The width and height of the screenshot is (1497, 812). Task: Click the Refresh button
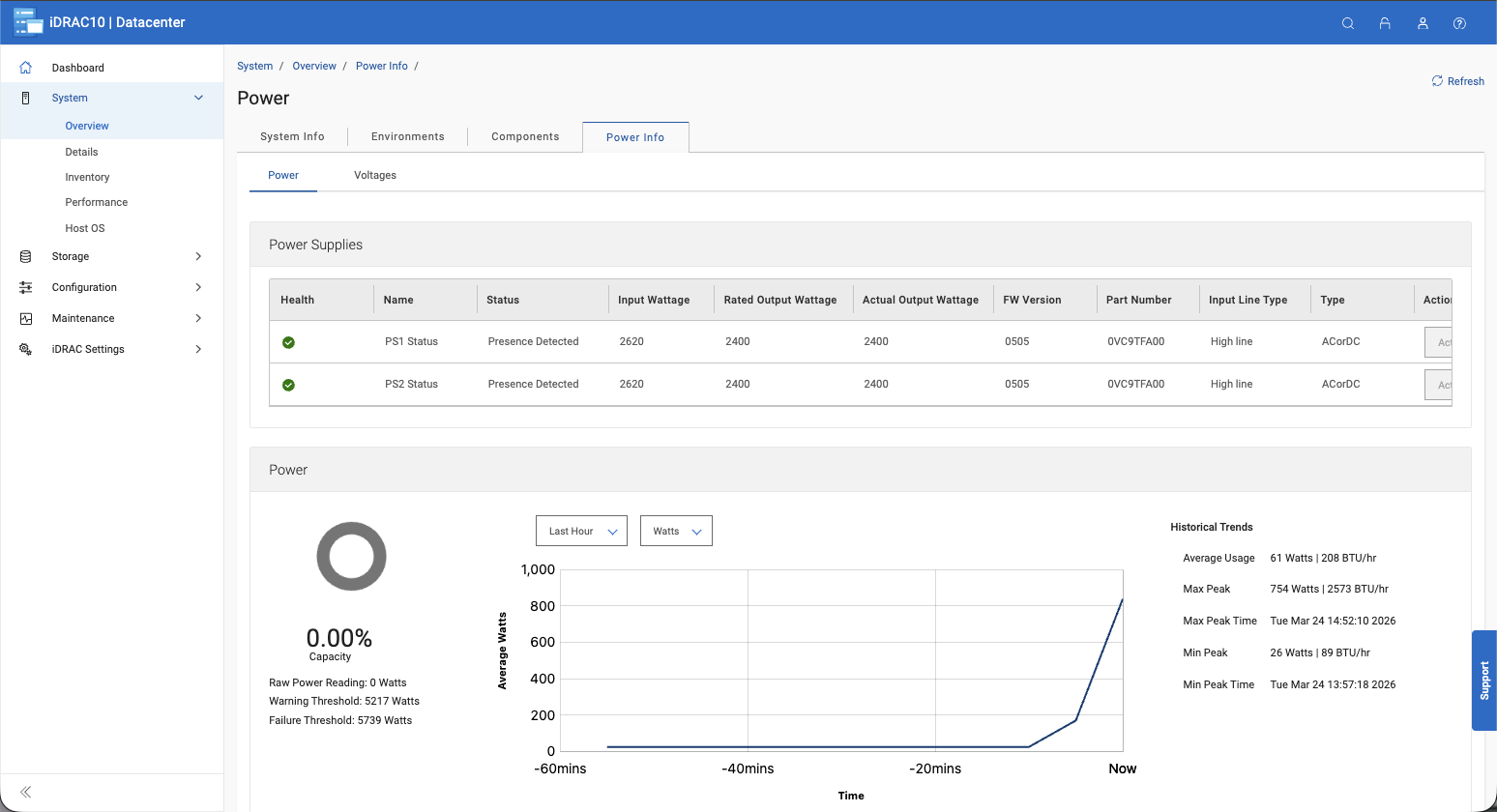point(1457,81)
